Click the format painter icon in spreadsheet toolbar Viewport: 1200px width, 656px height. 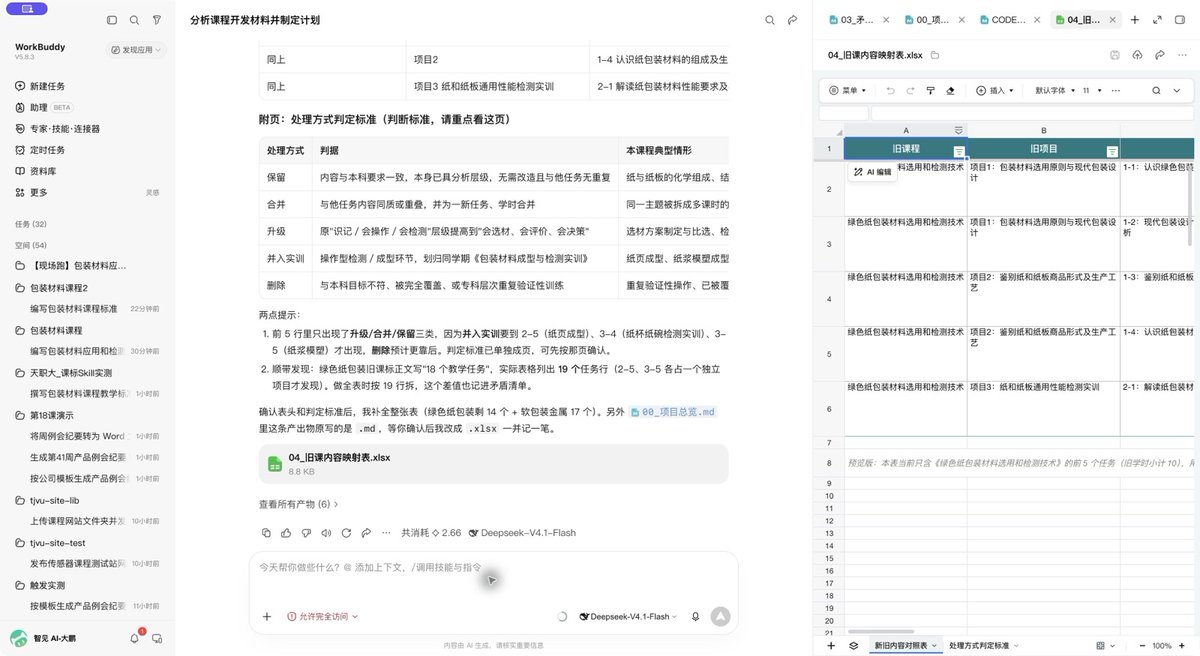930,90
